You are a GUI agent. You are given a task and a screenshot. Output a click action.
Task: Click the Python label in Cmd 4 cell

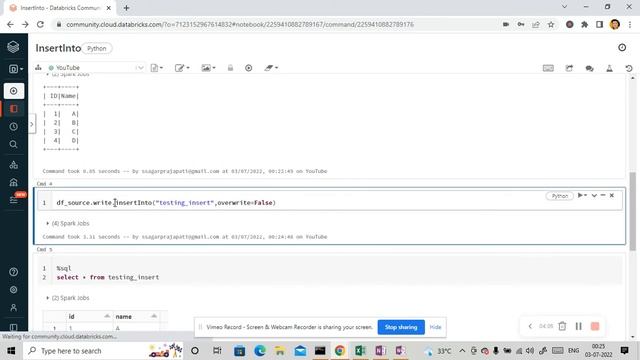click(x=560, y=196)
